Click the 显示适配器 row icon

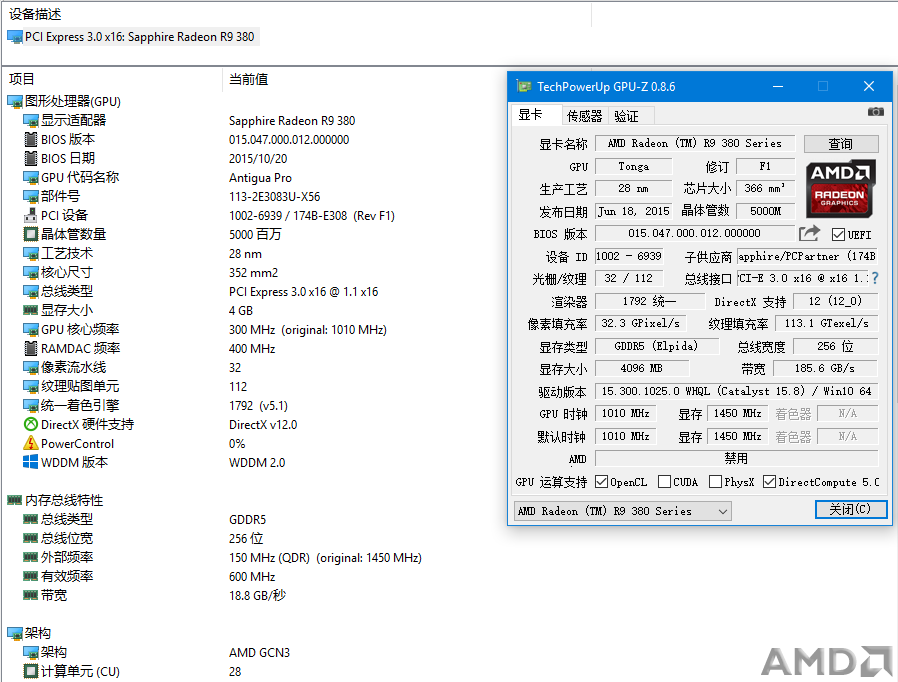click(x=30, y=120)
